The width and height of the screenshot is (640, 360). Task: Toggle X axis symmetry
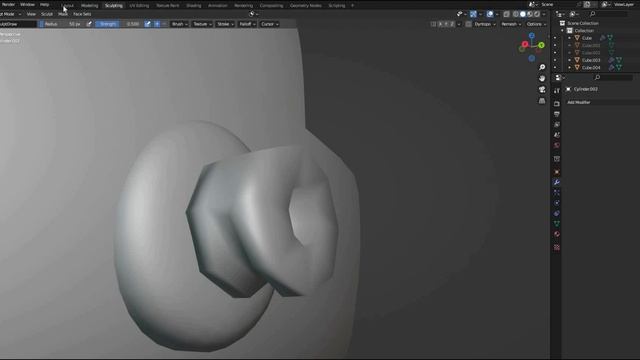click(440, 24)
